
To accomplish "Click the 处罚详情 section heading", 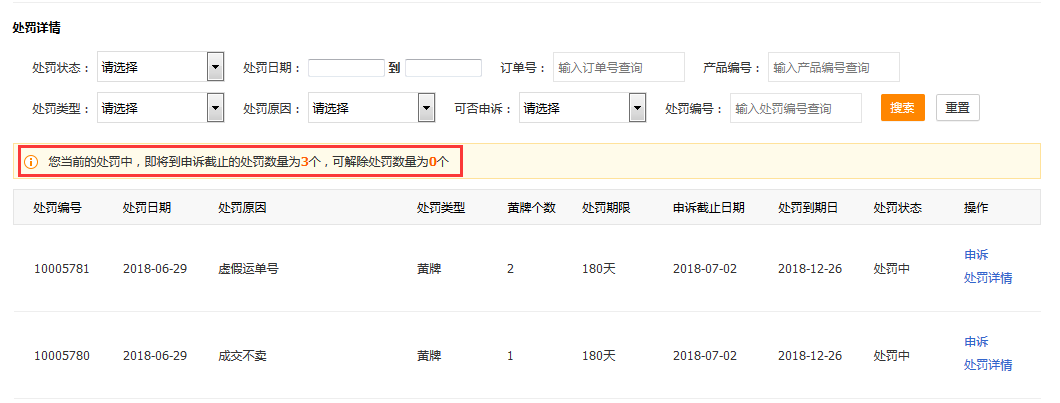I will click(37, 28).
